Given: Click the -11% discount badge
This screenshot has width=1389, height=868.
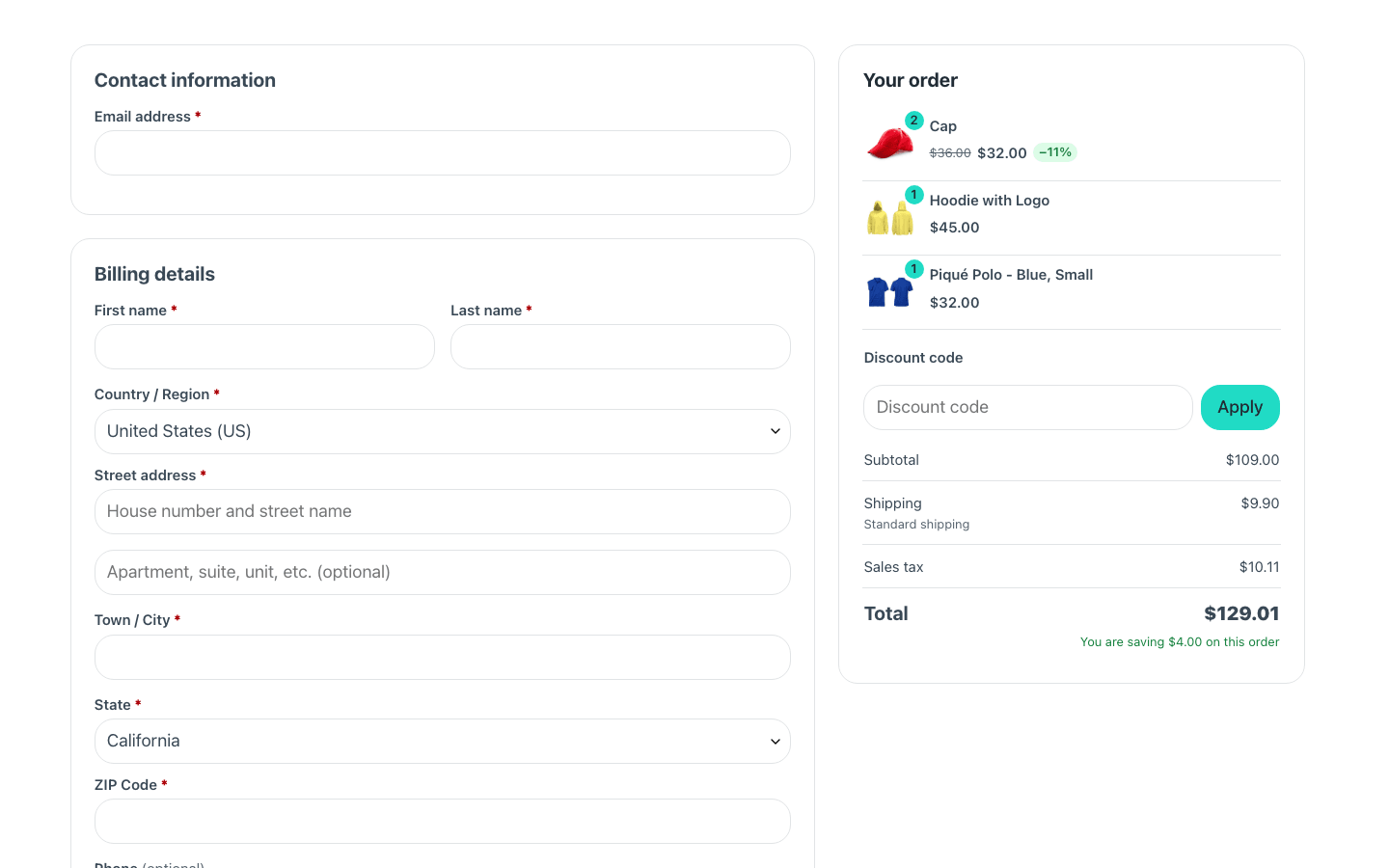Looking at the screenshot, I should pyautogui.click(x=1055, y=152).
